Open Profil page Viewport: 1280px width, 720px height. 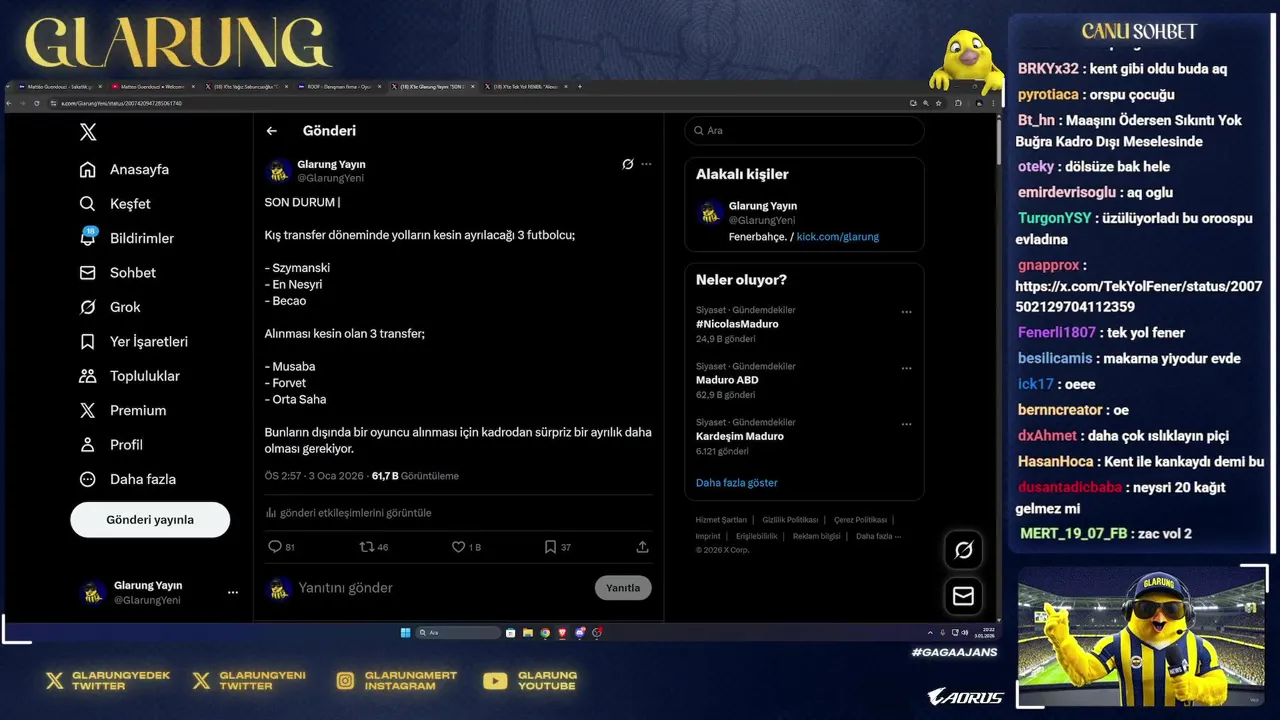[x=111, y=445]
